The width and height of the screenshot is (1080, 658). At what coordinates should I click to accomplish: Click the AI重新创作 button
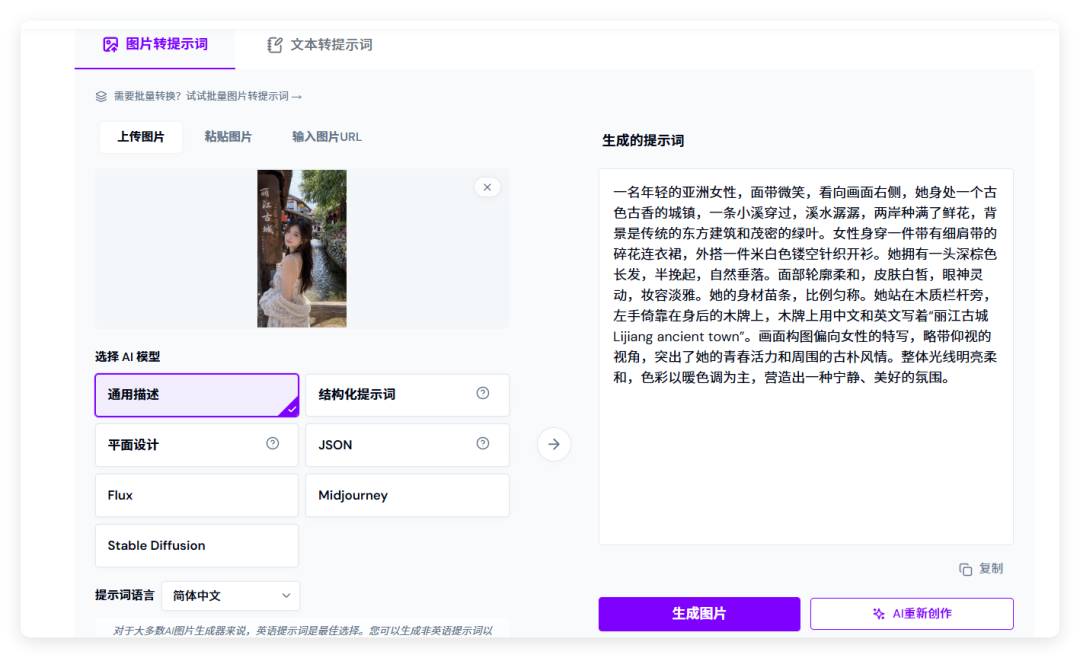pyautogui.click(x=912, y=614)
